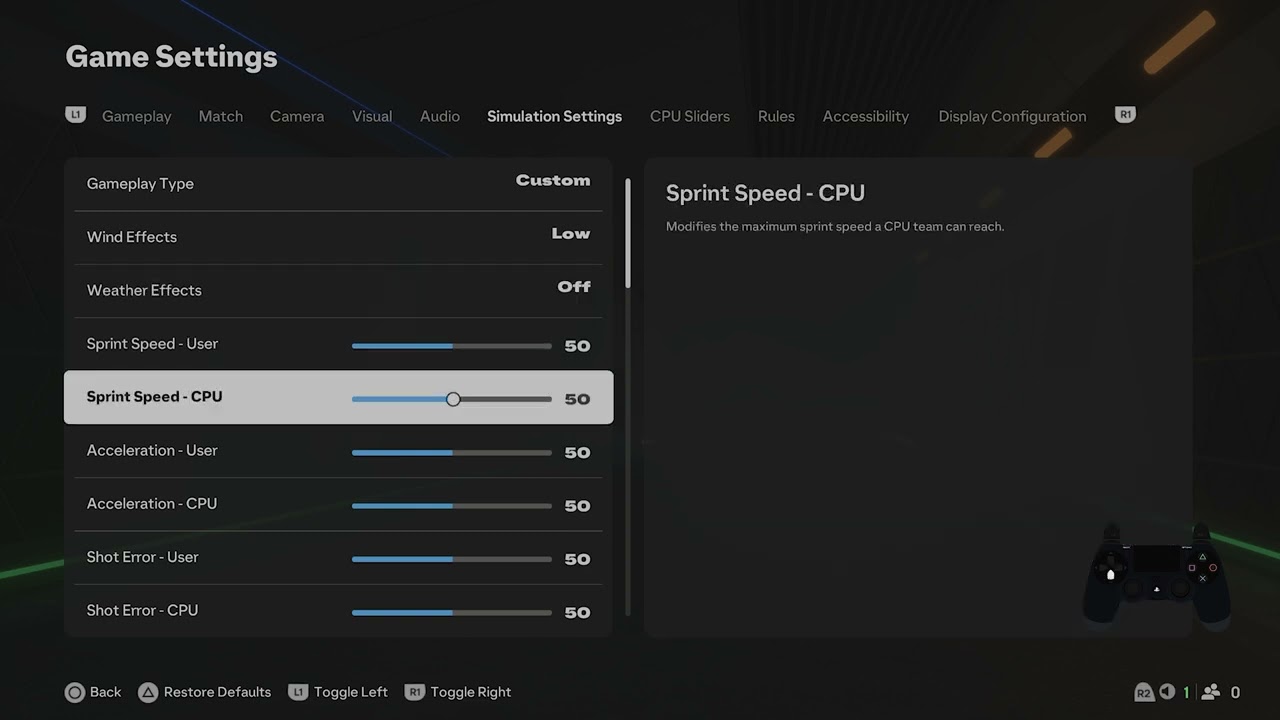The width and height of the screenshot is (1280, 720).
Task: Go to the Accessibility tab
Action: point(866,116)
